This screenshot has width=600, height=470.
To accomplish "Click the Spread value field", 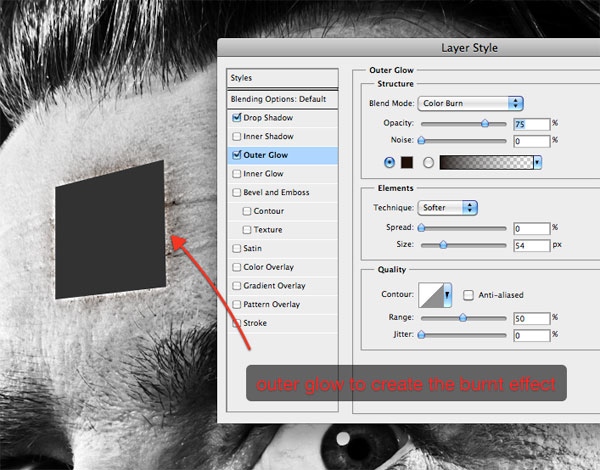I will click(532, 228).
